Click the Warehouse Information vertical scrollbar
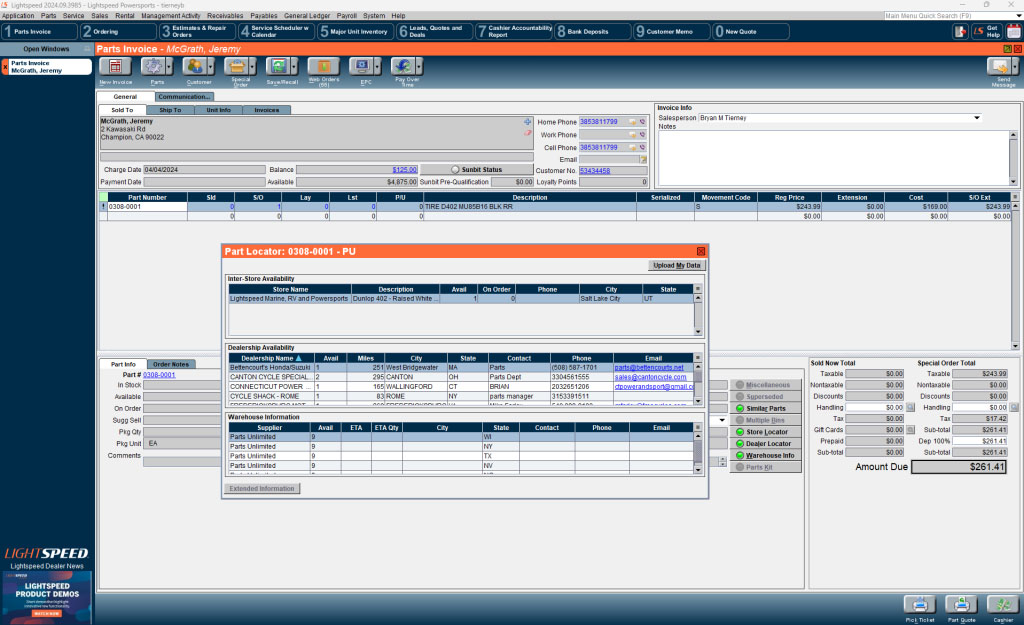The height and width of the screenshot is (625, 1024). coord(697,451)
